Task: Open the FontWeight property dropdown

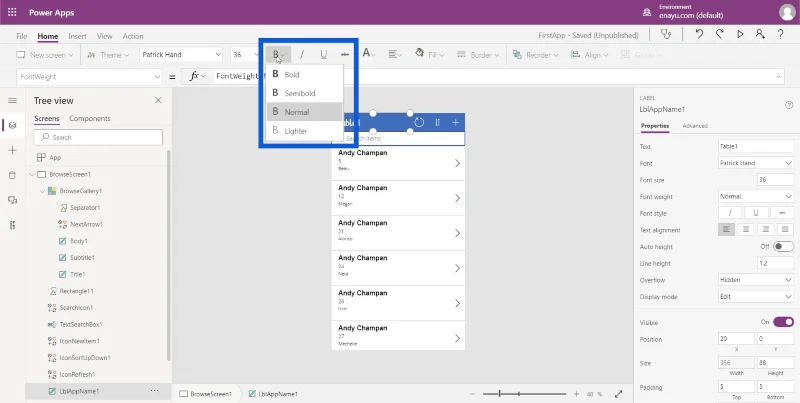Action: [89, 77]
